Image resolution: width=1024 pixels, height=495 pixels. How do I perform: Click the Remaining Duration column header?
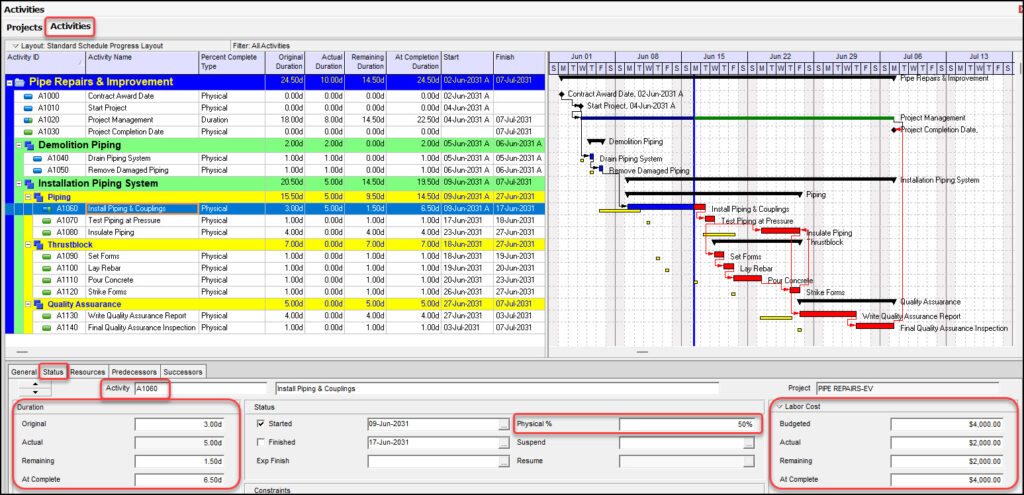(x=366, y=63)
